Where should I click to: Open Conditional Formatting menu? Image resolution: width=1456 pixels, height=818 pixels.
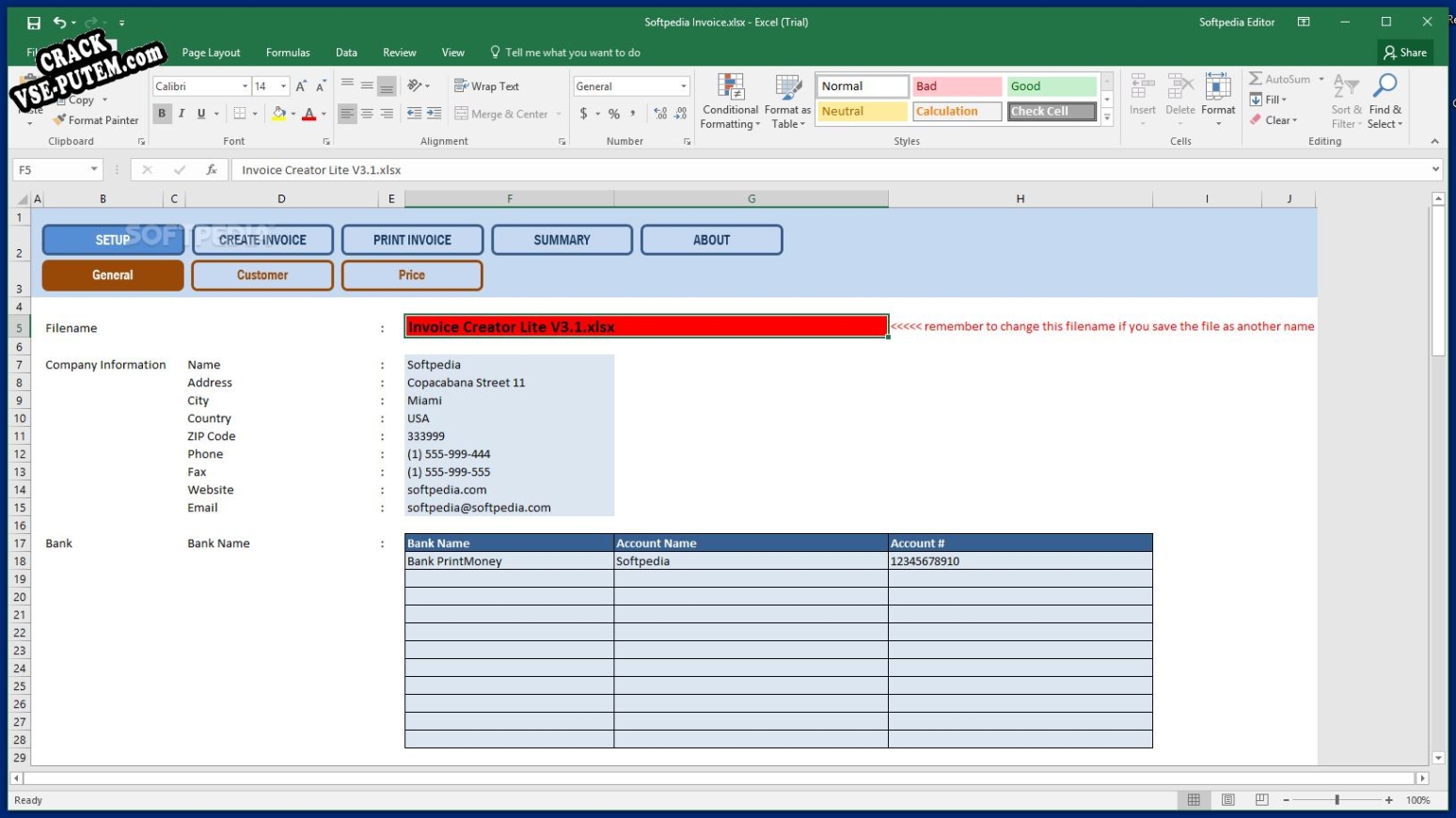730,101
